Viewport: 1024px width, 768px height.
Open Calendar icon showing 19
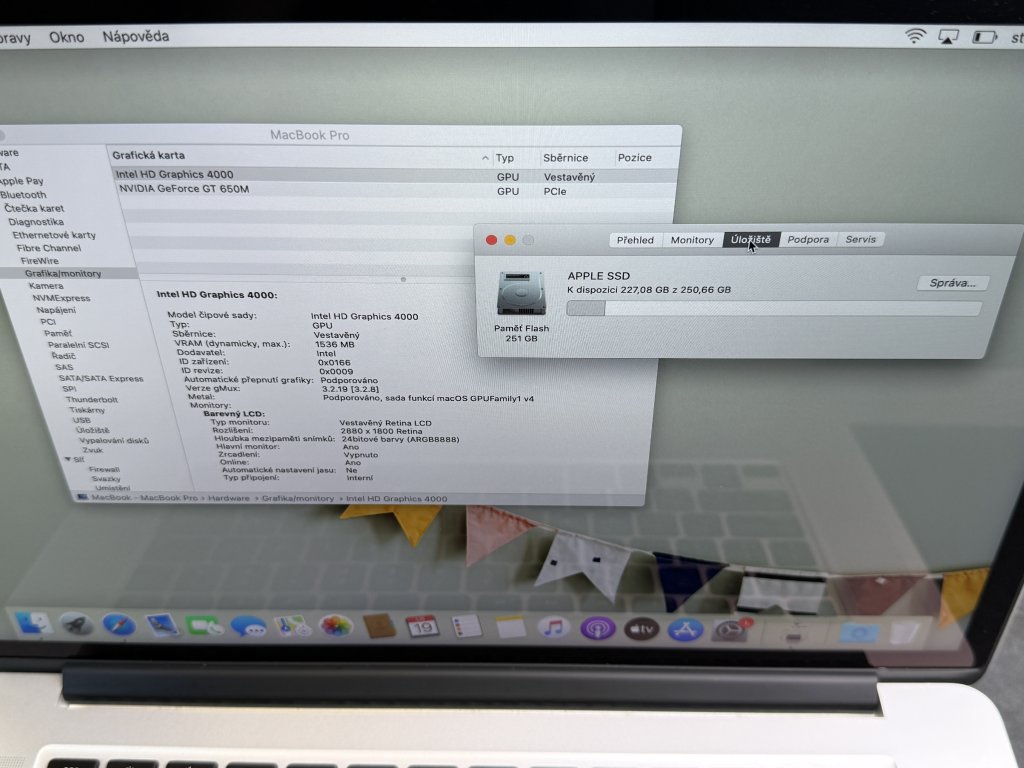coord(422,627)
